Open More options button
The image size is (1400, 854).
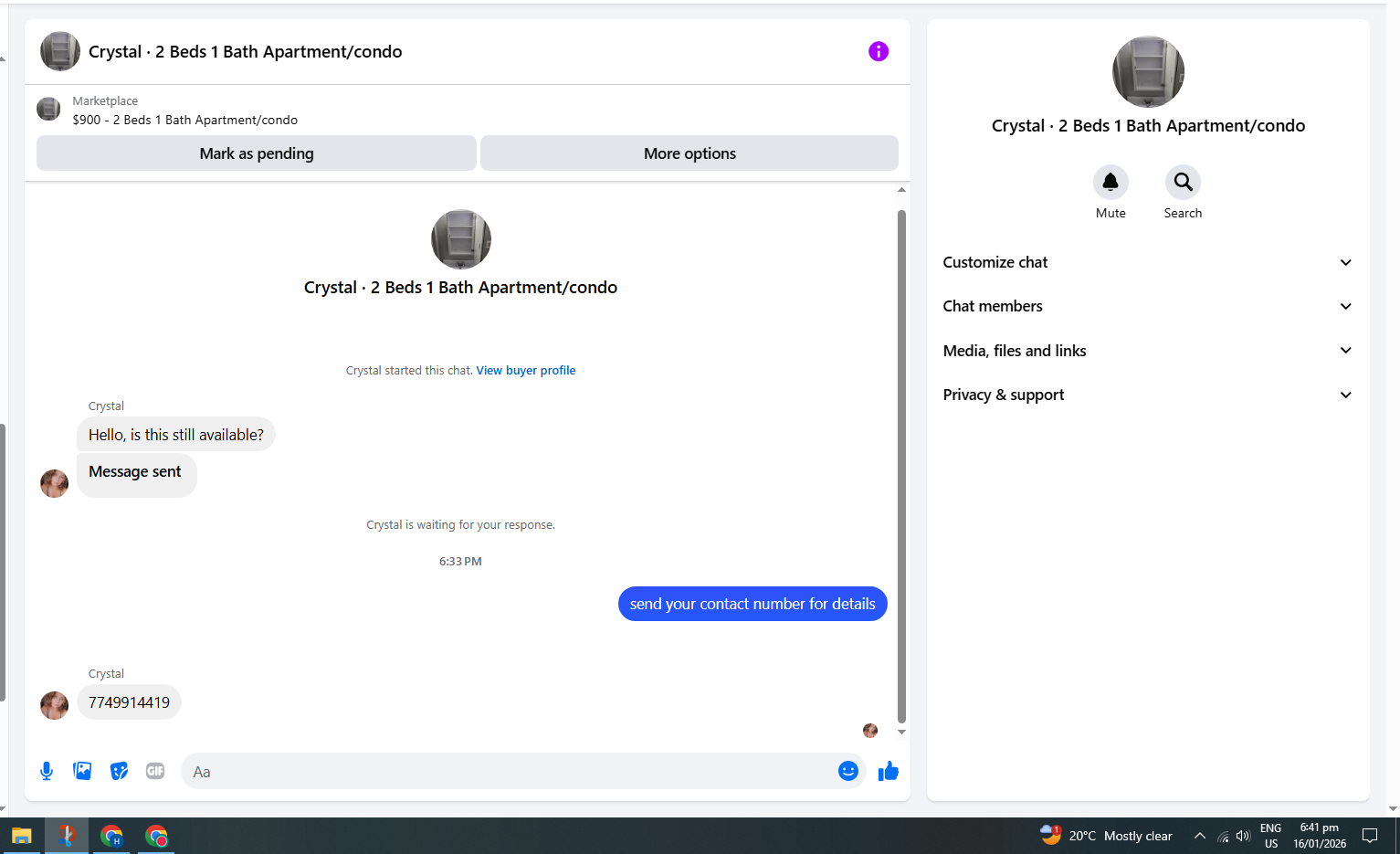(689, 153)
